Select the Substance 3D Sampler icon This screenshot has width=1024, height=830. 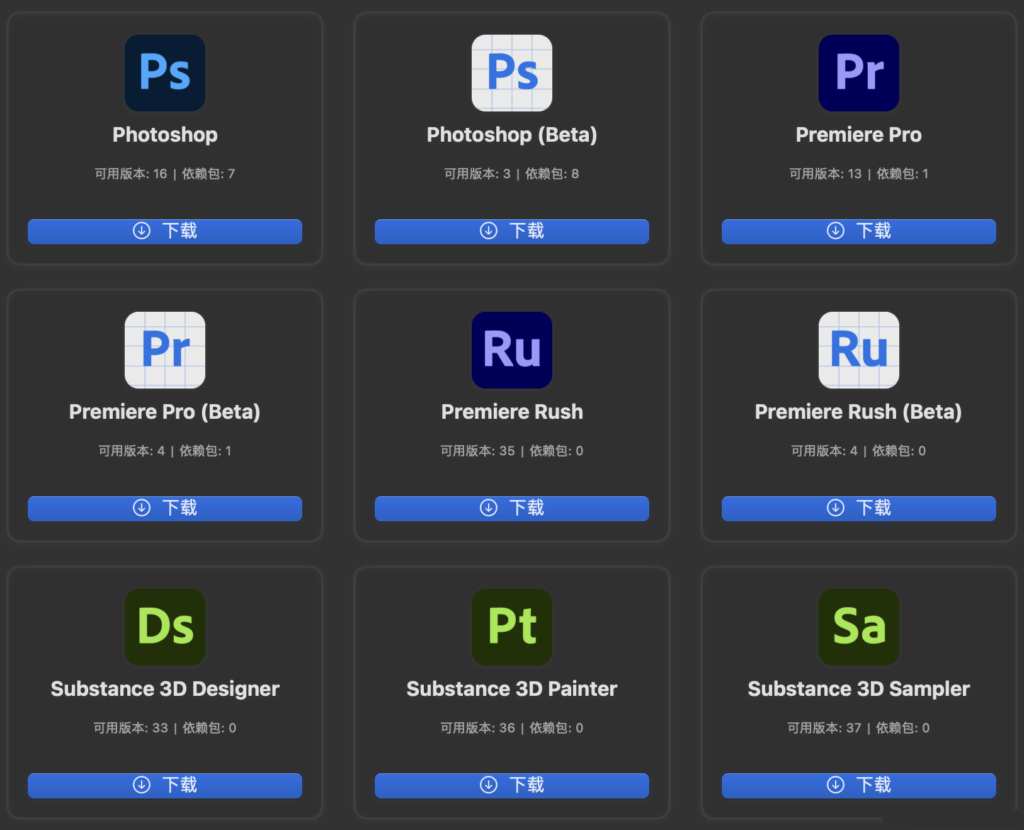click(858, 627)
